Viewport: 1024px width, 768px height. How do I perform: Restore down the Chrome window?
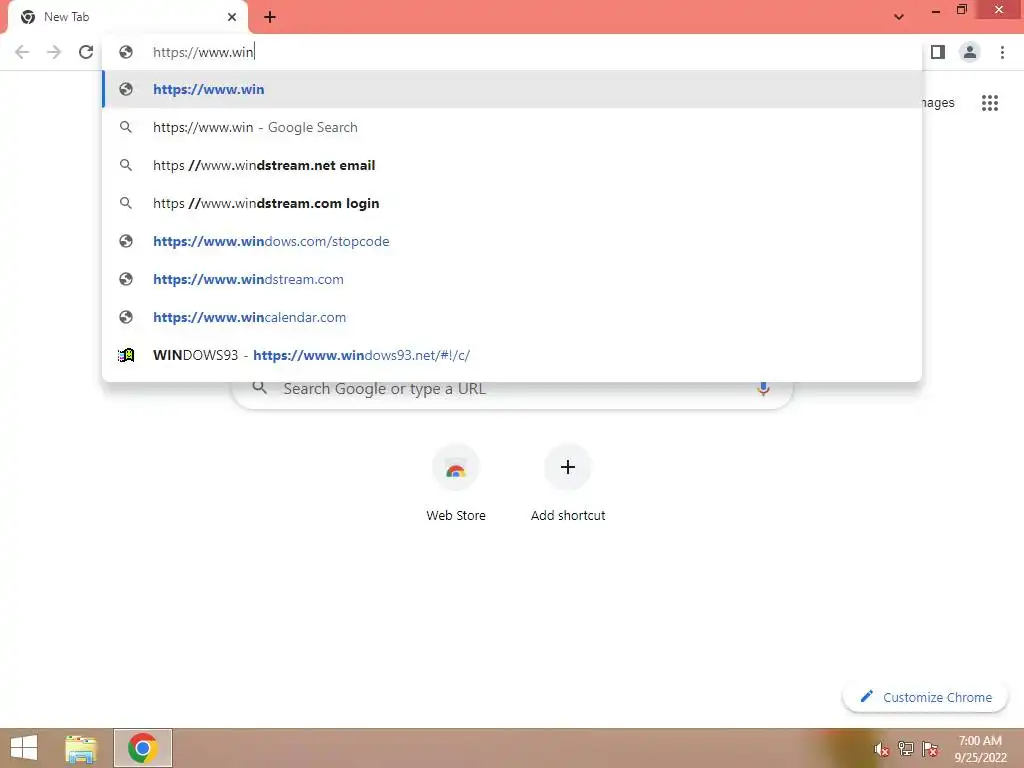tap(961, 10)
